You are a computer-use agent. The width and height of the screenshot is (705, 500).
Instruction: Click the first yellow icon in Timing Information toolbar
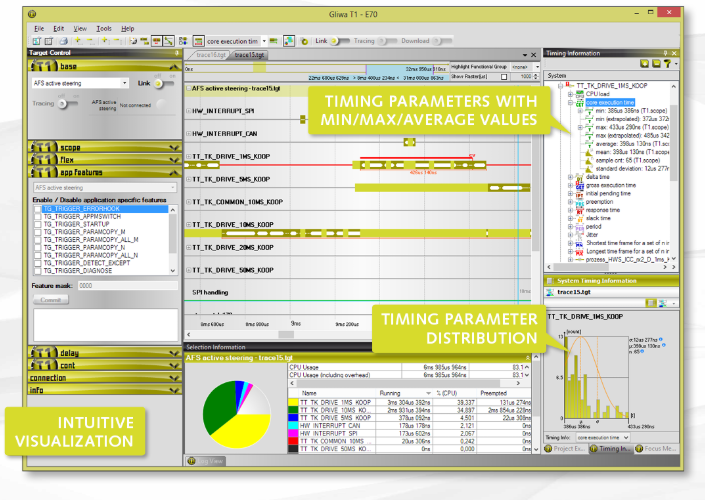pyautogui.click(x=644, y=64)
